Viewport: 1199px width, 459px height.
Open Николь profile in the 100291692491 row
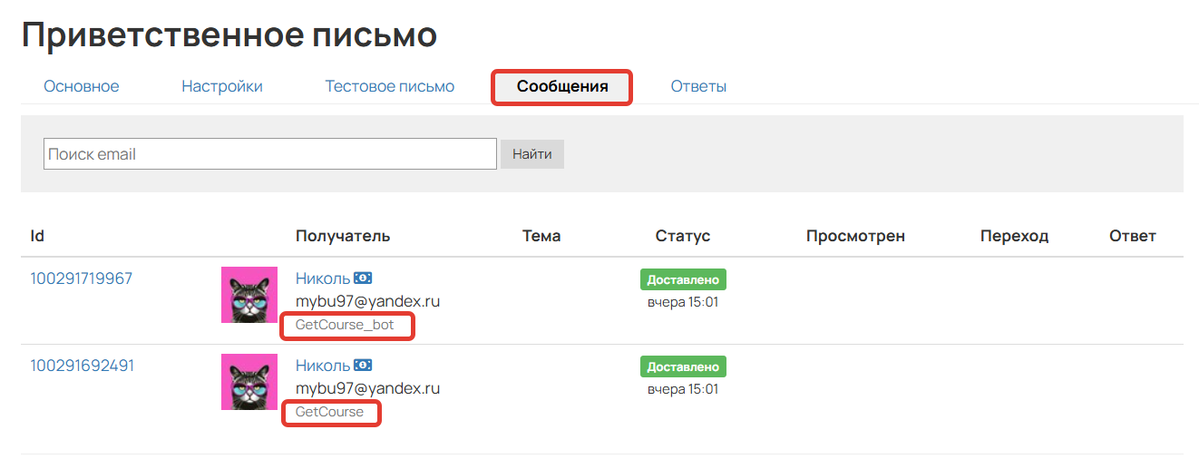pos(323,365)
